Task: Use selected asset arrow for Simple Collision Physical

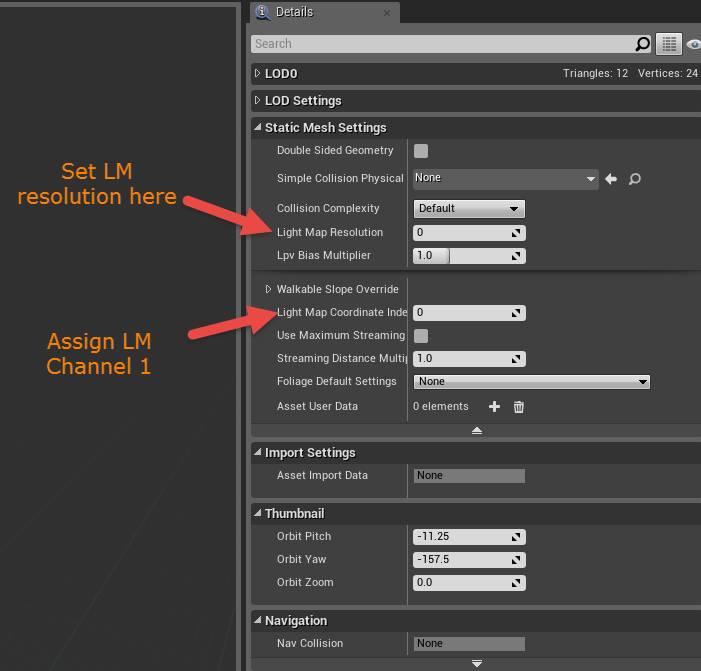Action: [x=611, y=179]
